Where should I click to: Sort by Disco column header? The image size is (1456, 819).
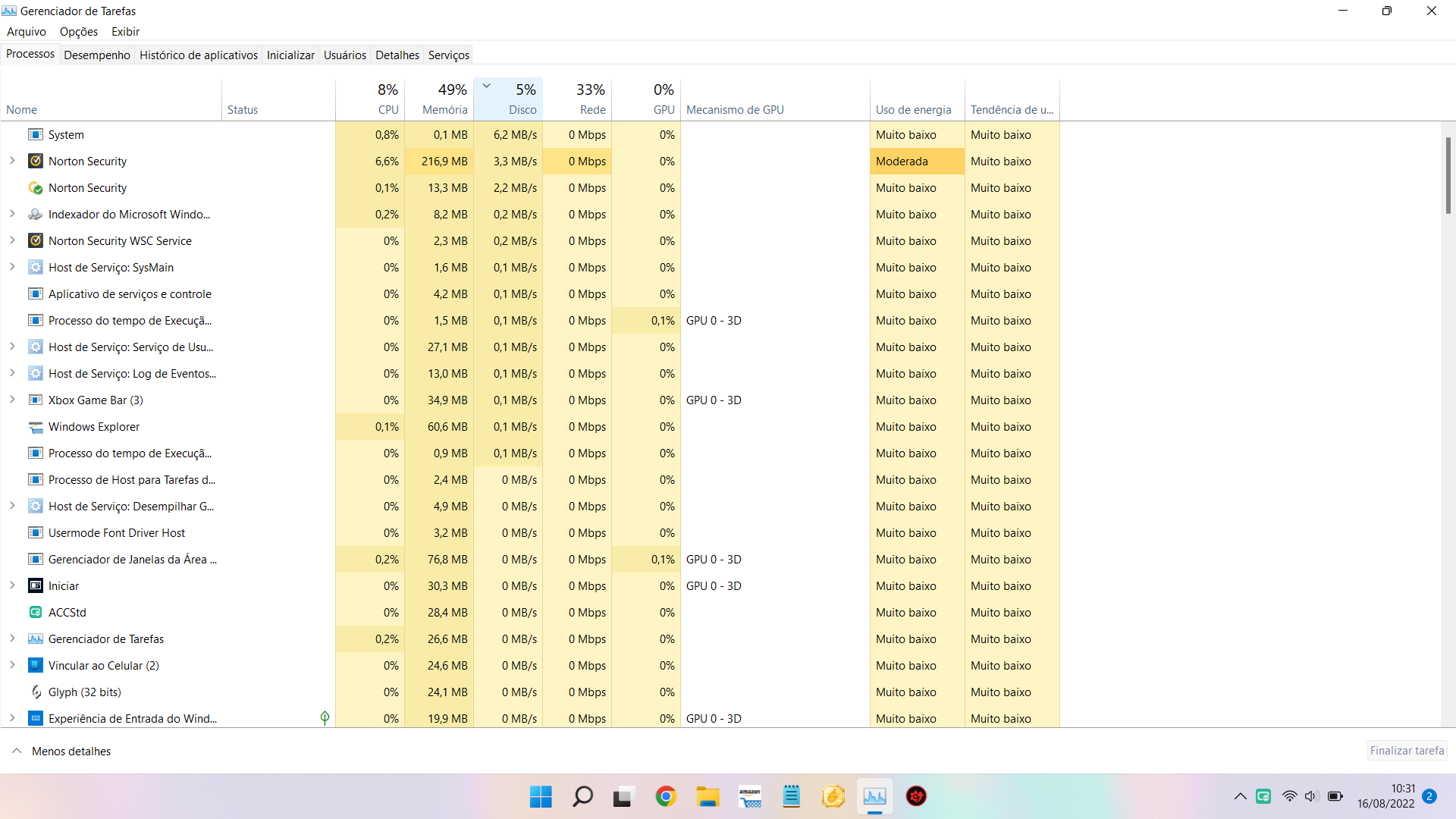[509, 99]
